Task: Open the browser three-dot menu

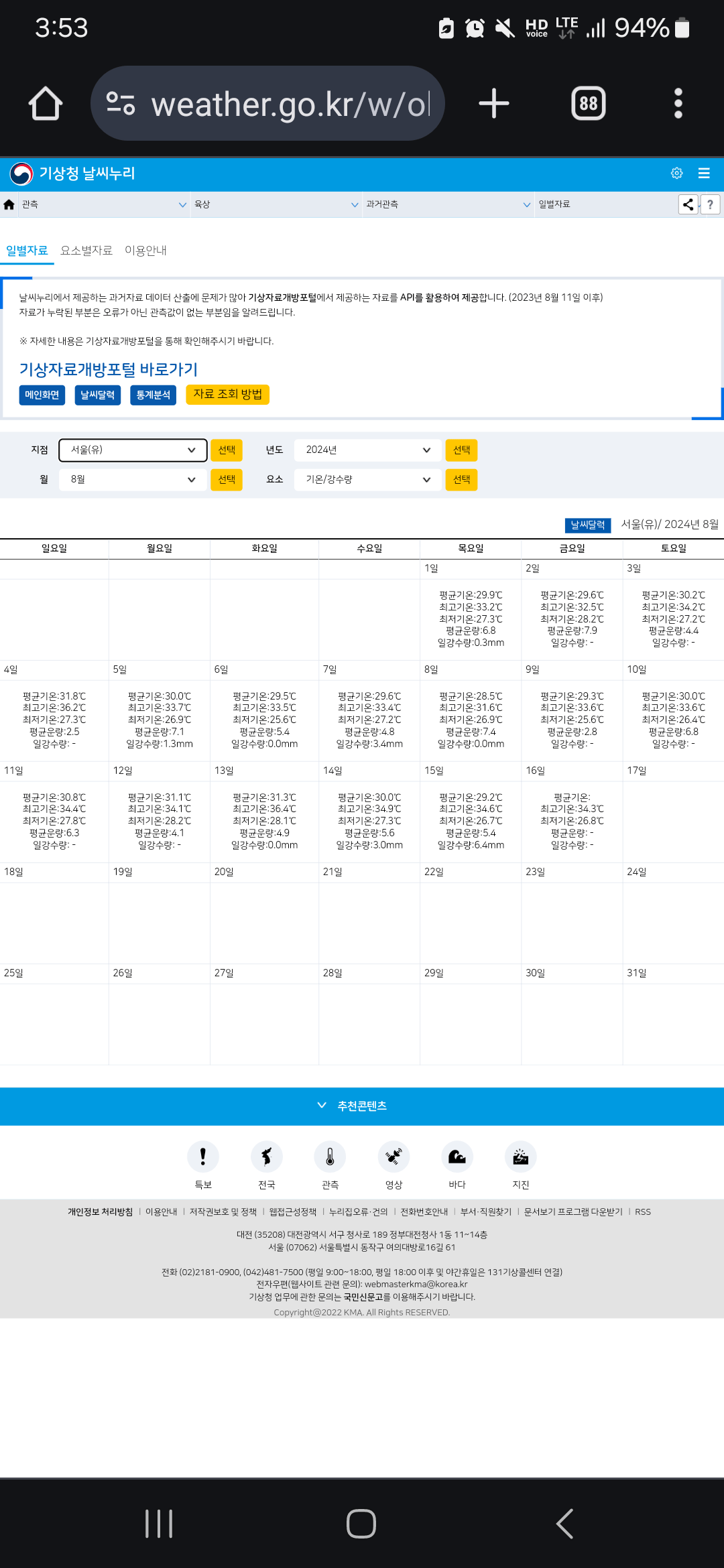Action: point(678,104)
